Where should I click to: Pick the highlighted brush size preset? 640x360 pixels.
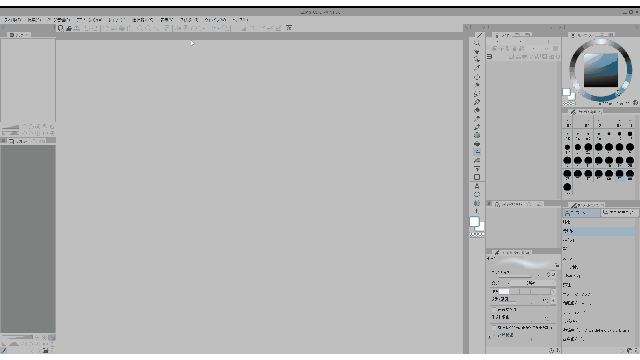tap(620, 175)
